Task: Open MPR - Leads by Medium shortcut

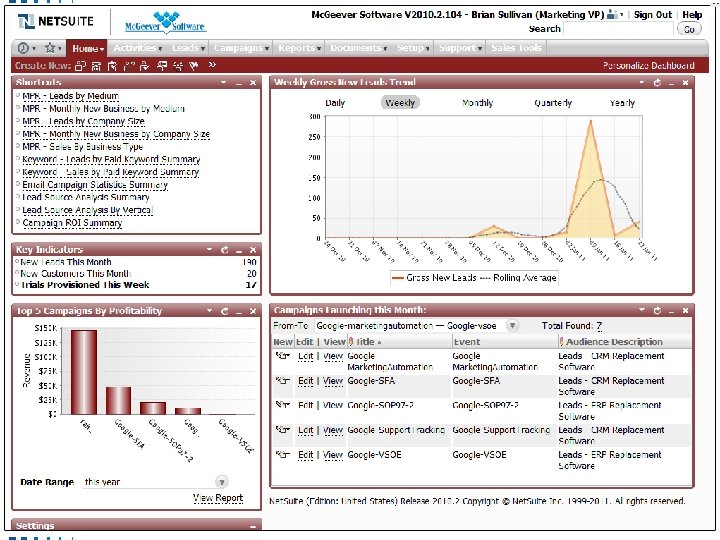Action: (x=71, y=96)
